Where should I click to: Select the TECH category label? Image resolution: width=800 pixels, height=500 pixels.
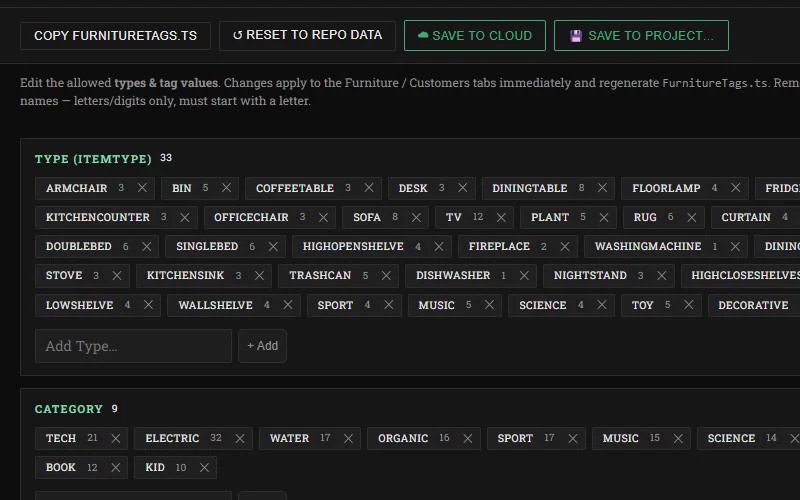(x=61, y=438)
